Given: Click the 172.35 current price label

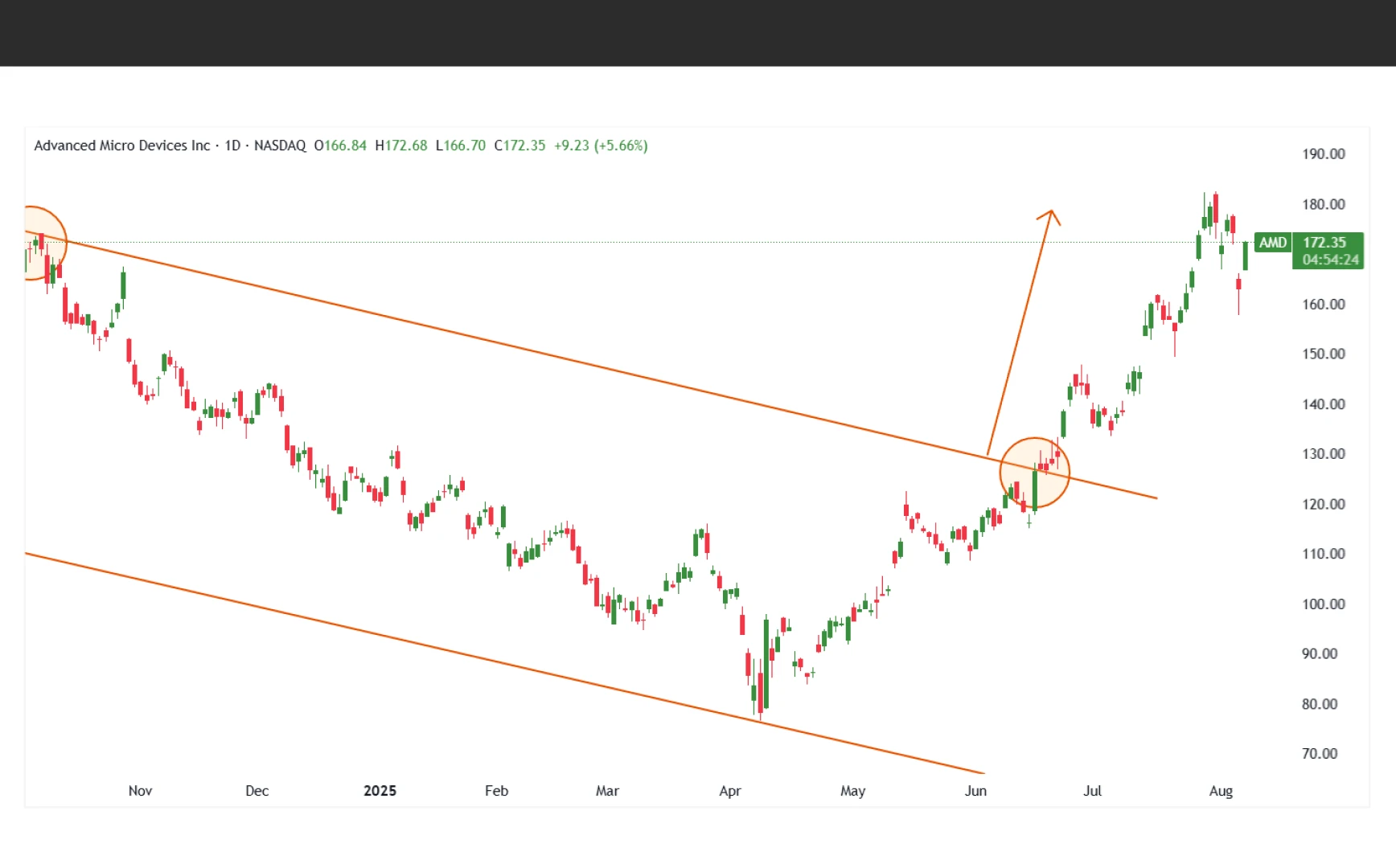Looking at the screenshot, I should 1324,242.
